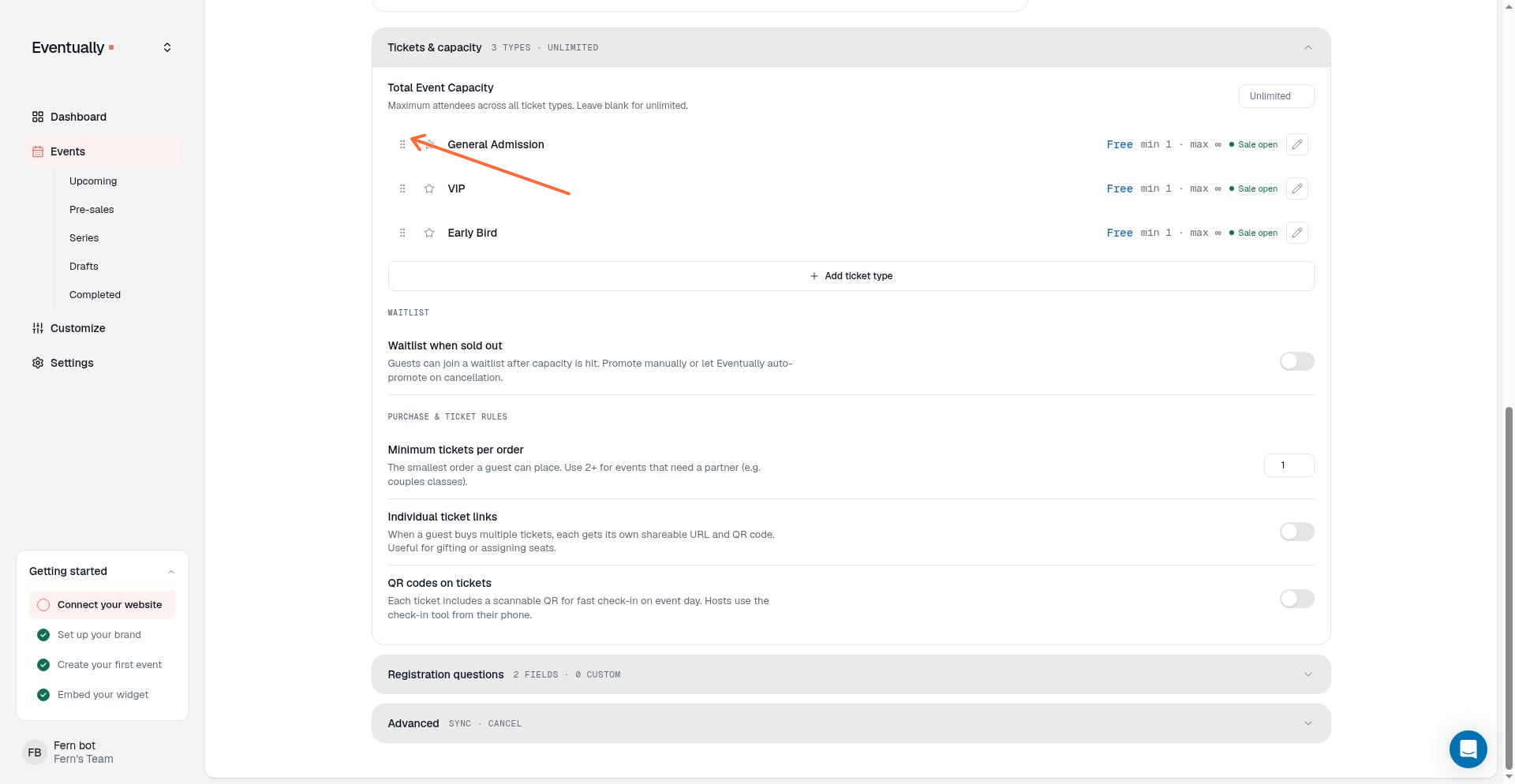Toggle Individual ticket links on
This screenshot has width=1515, height=784.
1296,532
